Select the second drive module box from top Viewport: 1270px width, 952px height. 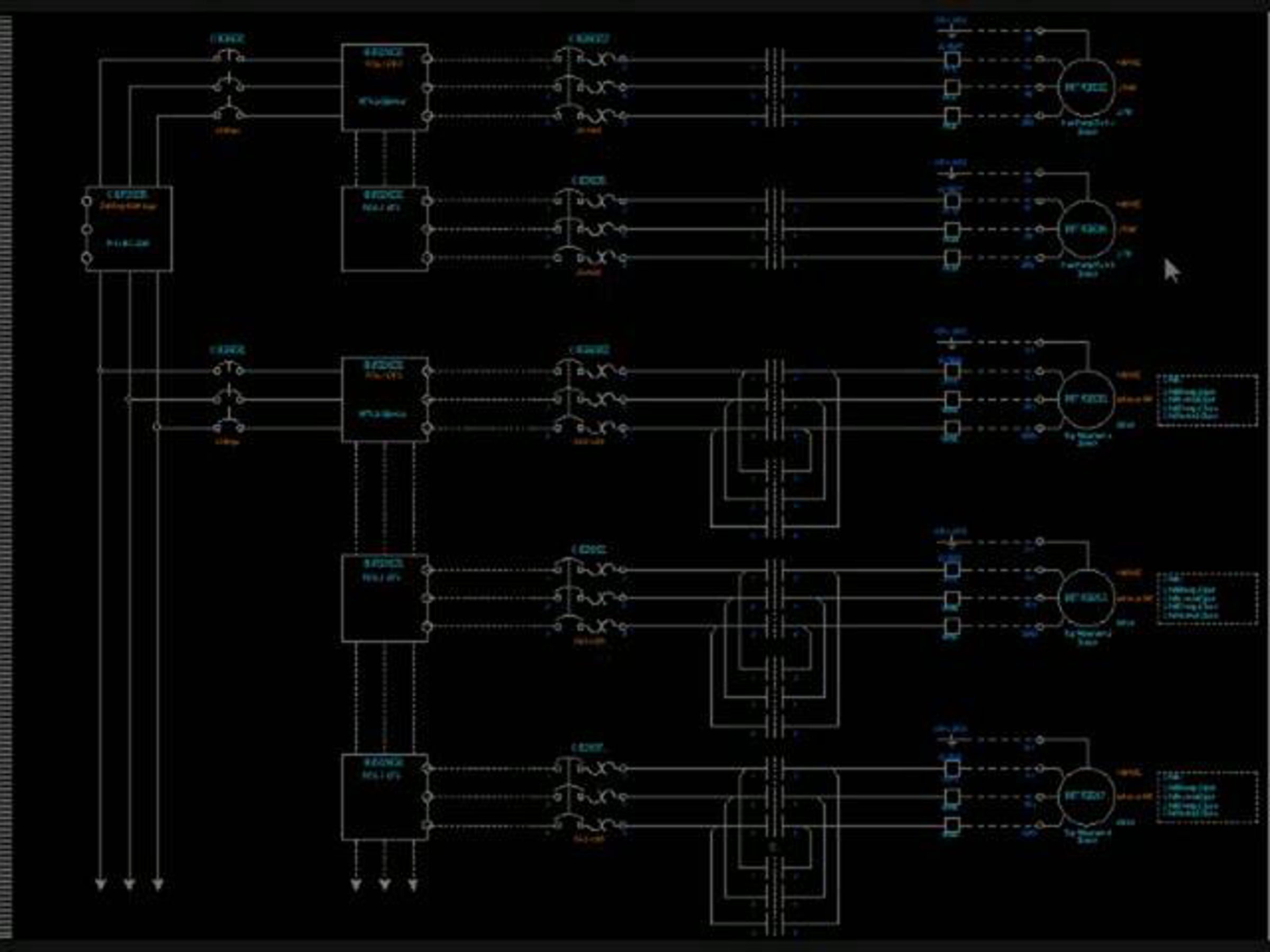pyautogui.click(x=386, y=229)
